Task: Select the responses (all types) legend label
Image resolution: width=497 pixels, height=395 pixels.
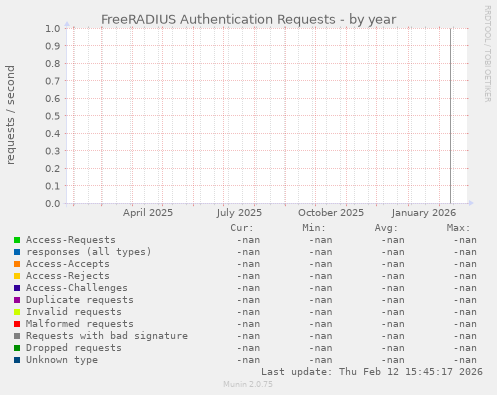Action: click(x=89, y=252)
